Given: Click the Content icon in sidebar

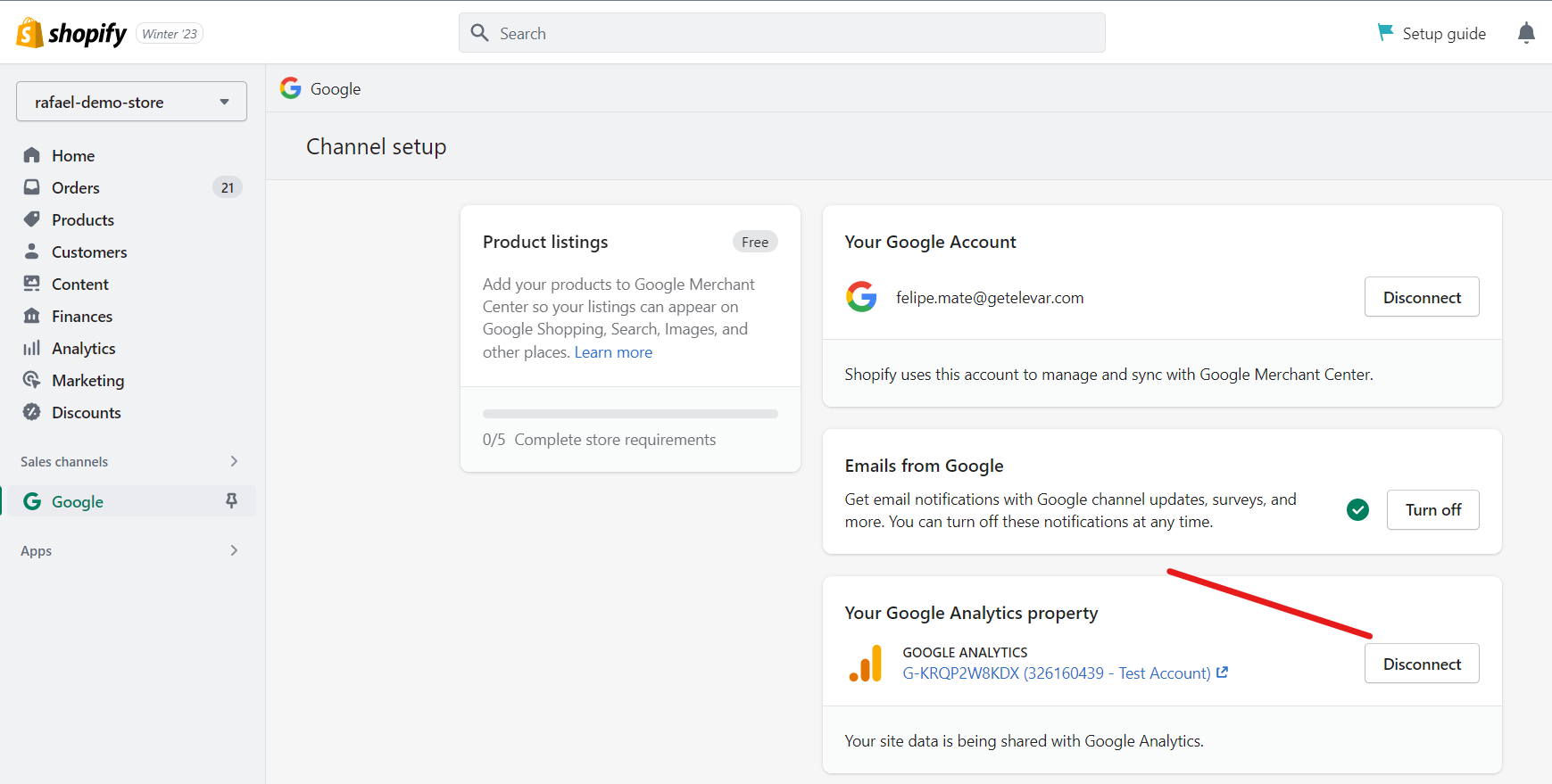Looking at the screenshot, I should pyautogui.click(x=32, y=284).
